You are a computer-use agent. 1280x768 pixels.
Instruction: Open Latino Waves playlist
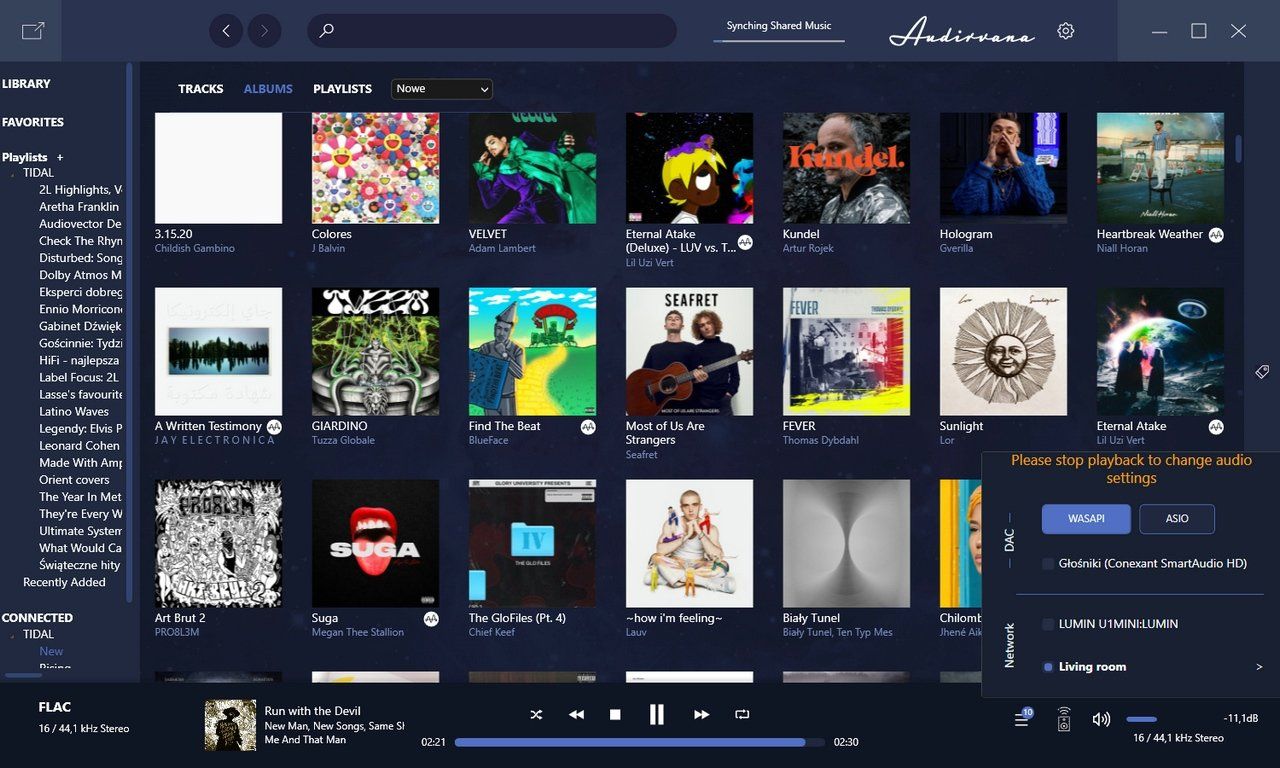[x=74, y=412]
